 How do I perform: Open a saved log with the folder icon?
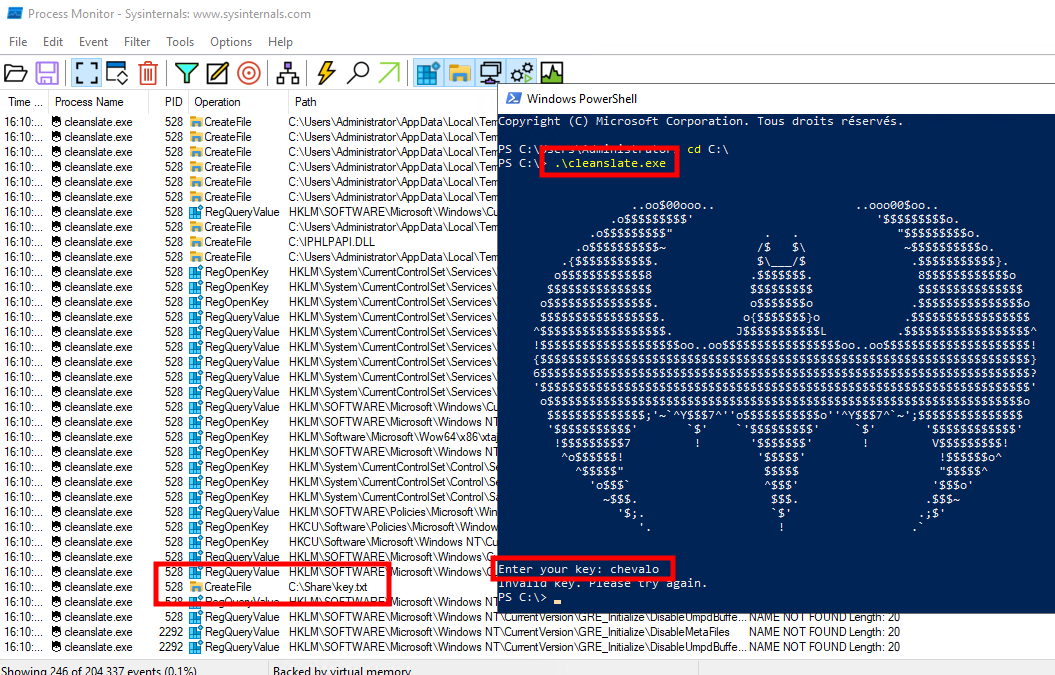tap(15, 73)
